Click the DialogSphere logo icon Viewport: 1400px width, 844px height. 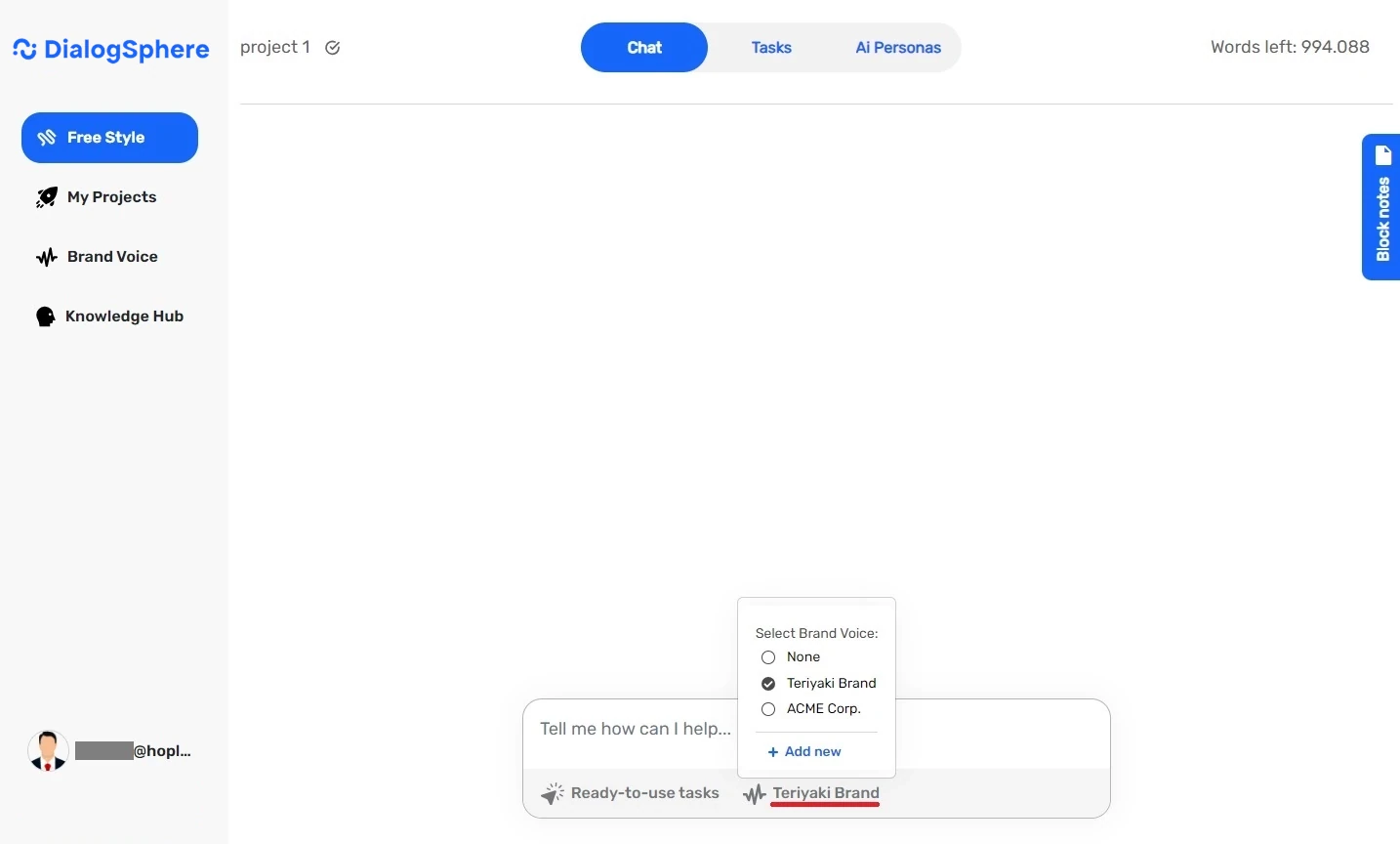click(x=25, y=49)
